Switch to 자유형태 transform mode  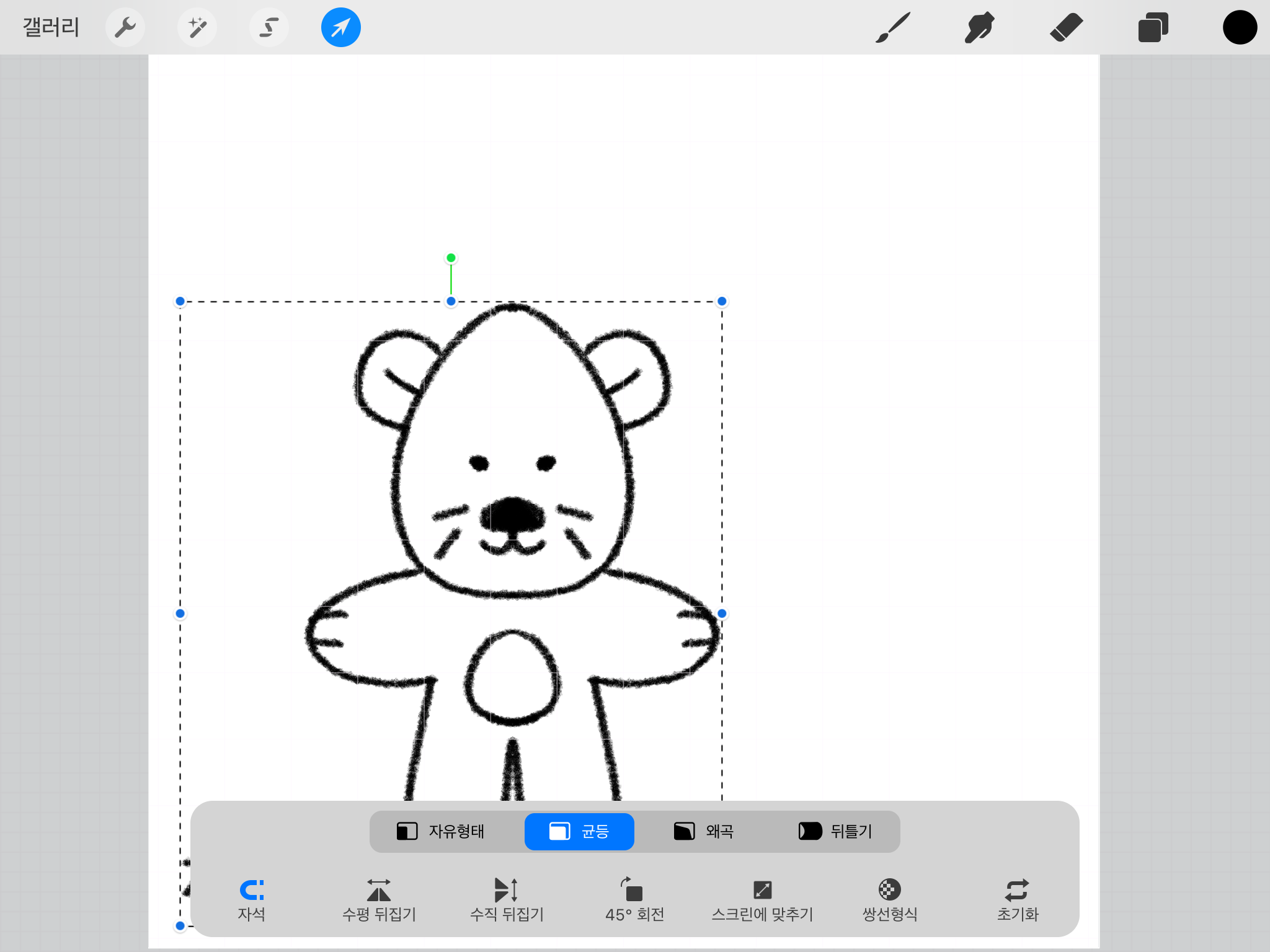(441, 831)
